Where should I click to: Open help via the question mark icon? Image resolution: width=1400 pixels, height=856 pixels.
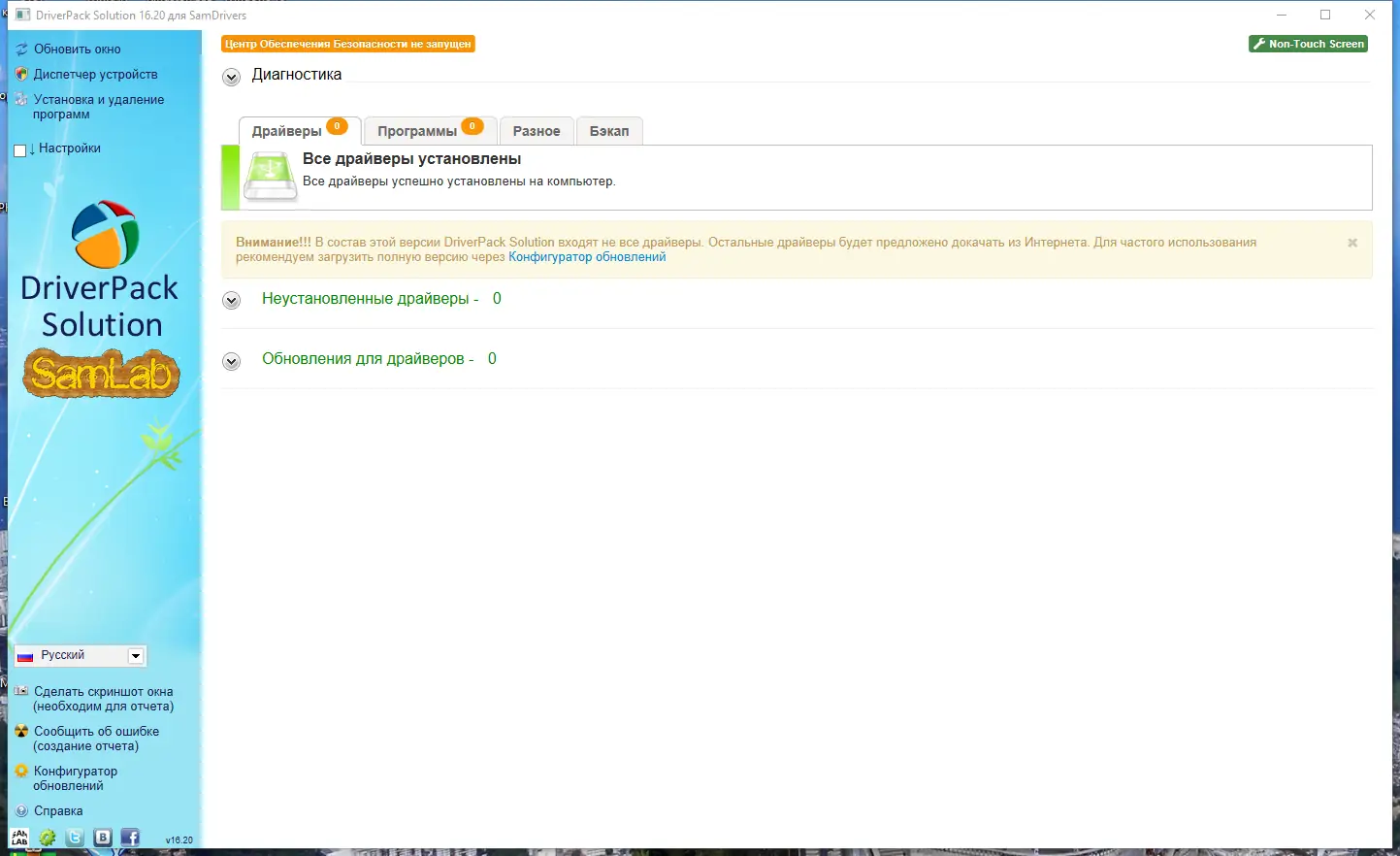[x=21, y=810]
